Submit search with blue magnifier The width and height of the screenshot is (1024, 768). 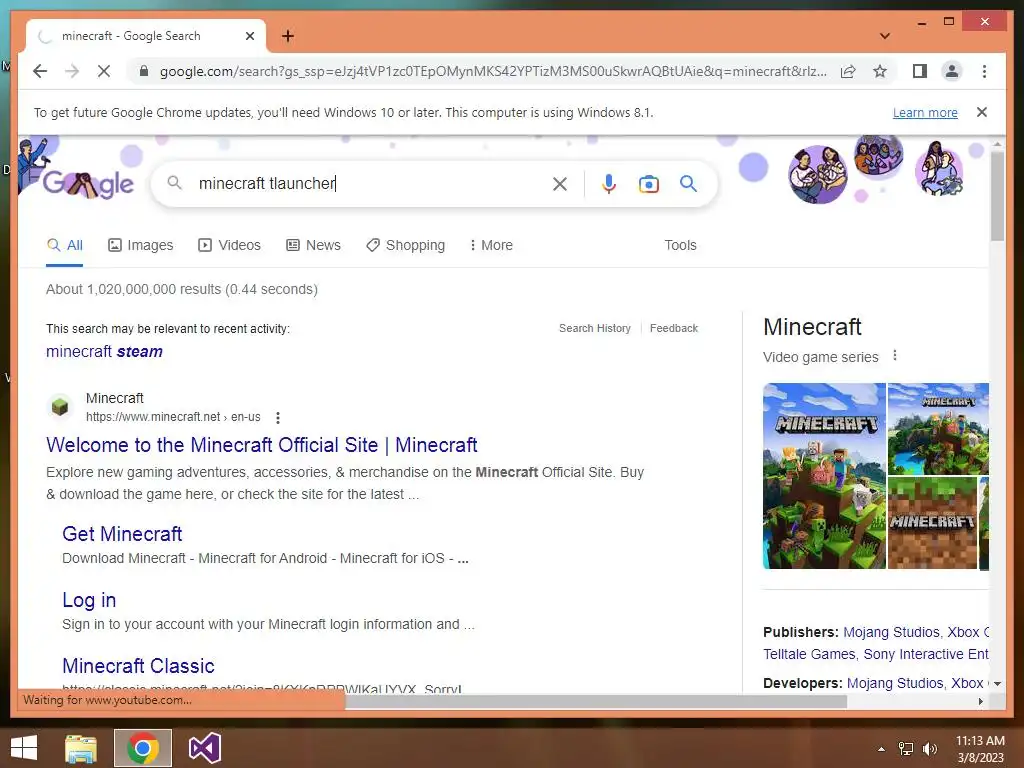[x=688, y=184]
